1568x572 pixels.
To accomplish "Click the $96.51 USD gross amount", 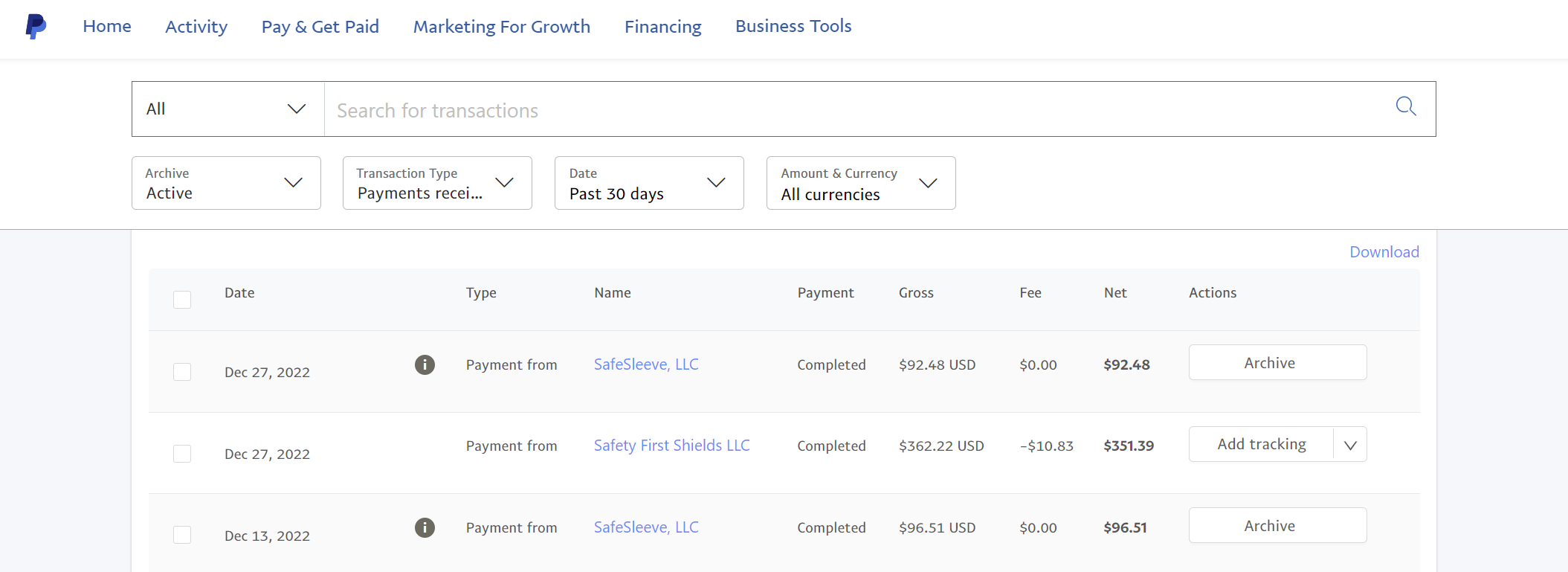I will 937,528.
